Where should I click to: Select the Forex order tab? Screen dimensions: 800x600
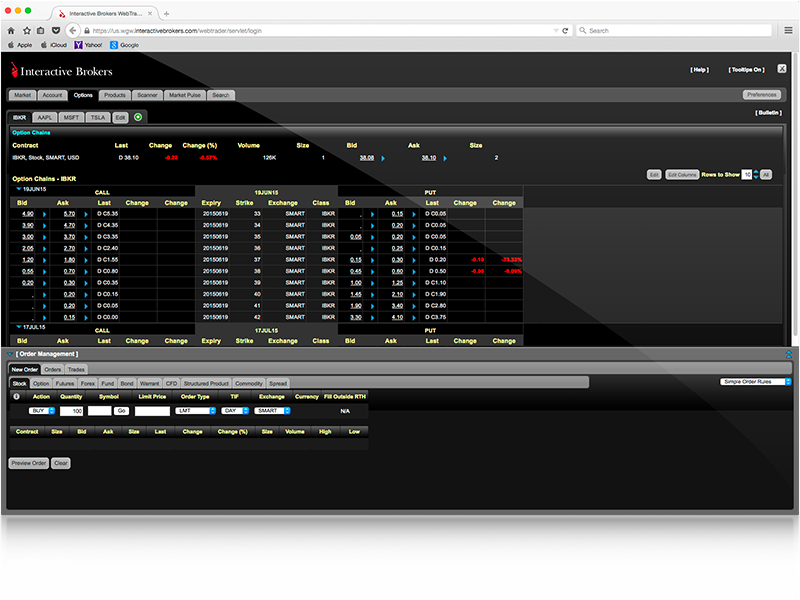(x=88, y=383)
